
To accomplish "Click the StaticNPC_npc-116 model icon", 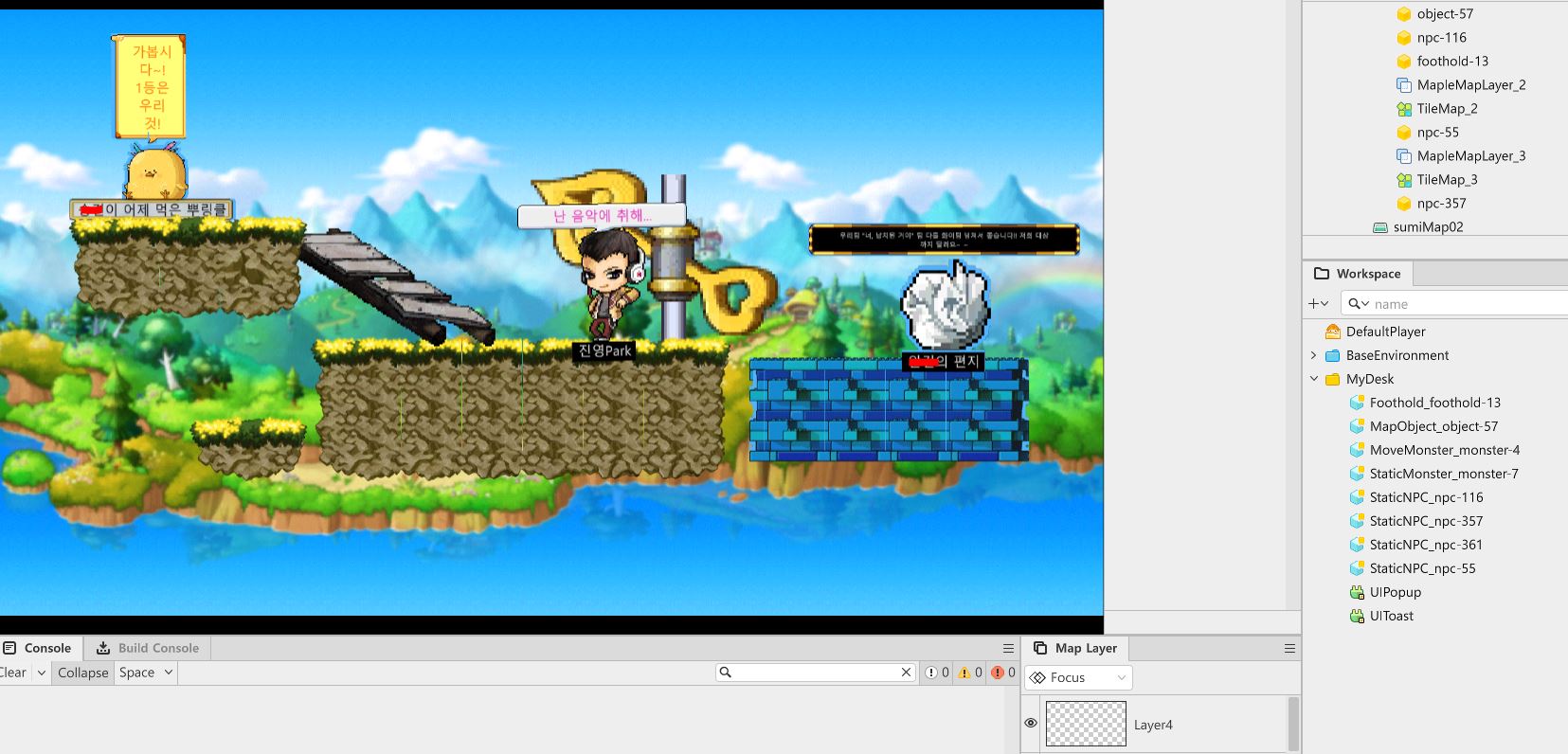I will click(x=1357, y=497).
